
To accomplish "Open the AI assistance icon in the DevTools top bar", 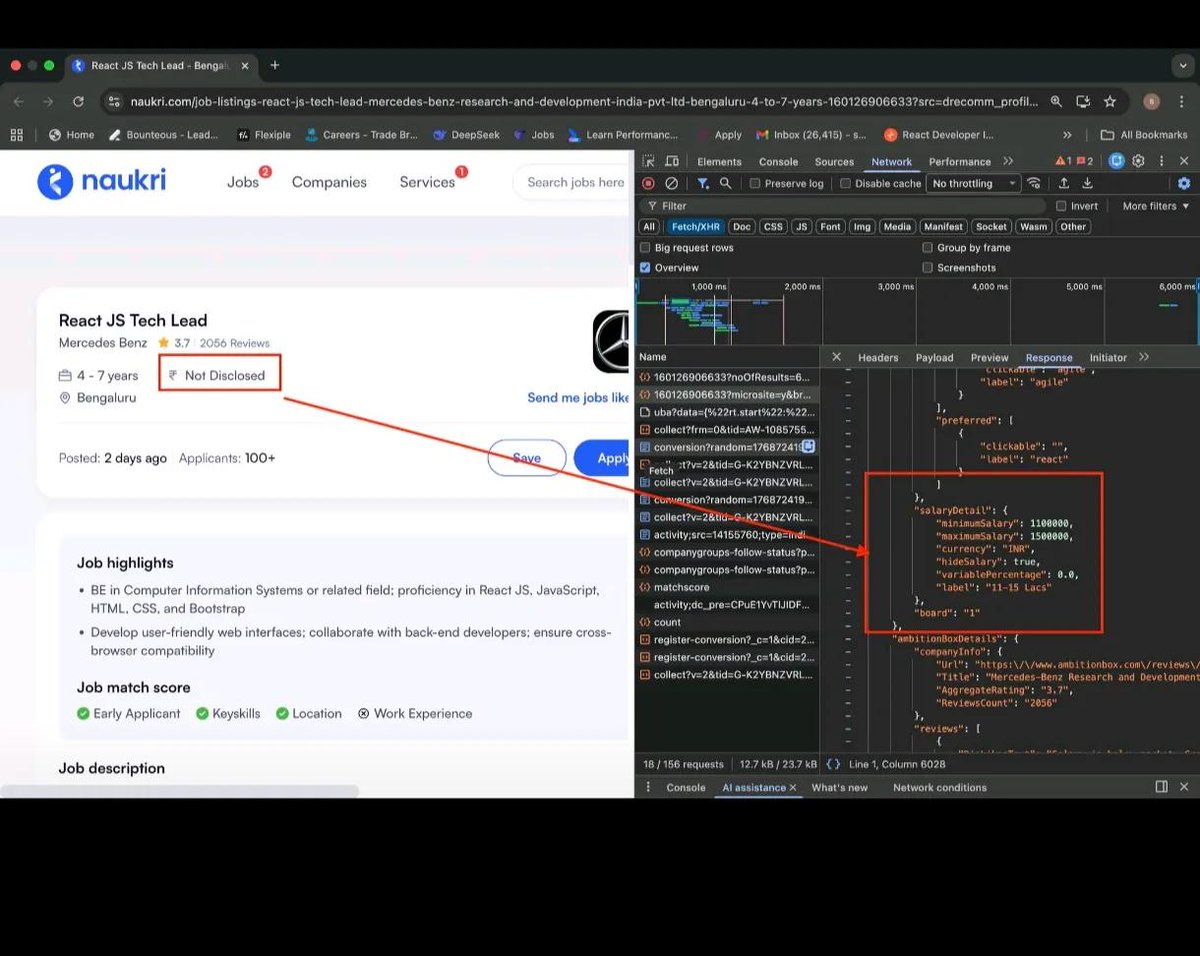I will pyautogui.click(x=1117, y=161).
